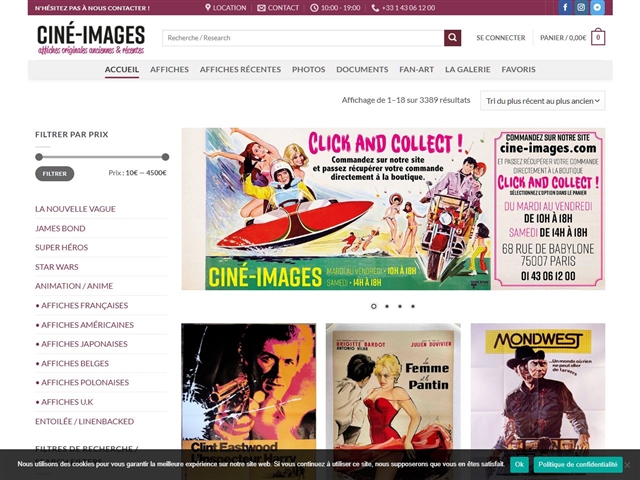Open the cart bag icon
Viewport: 640px width, 480px height.
coord(598,38)
